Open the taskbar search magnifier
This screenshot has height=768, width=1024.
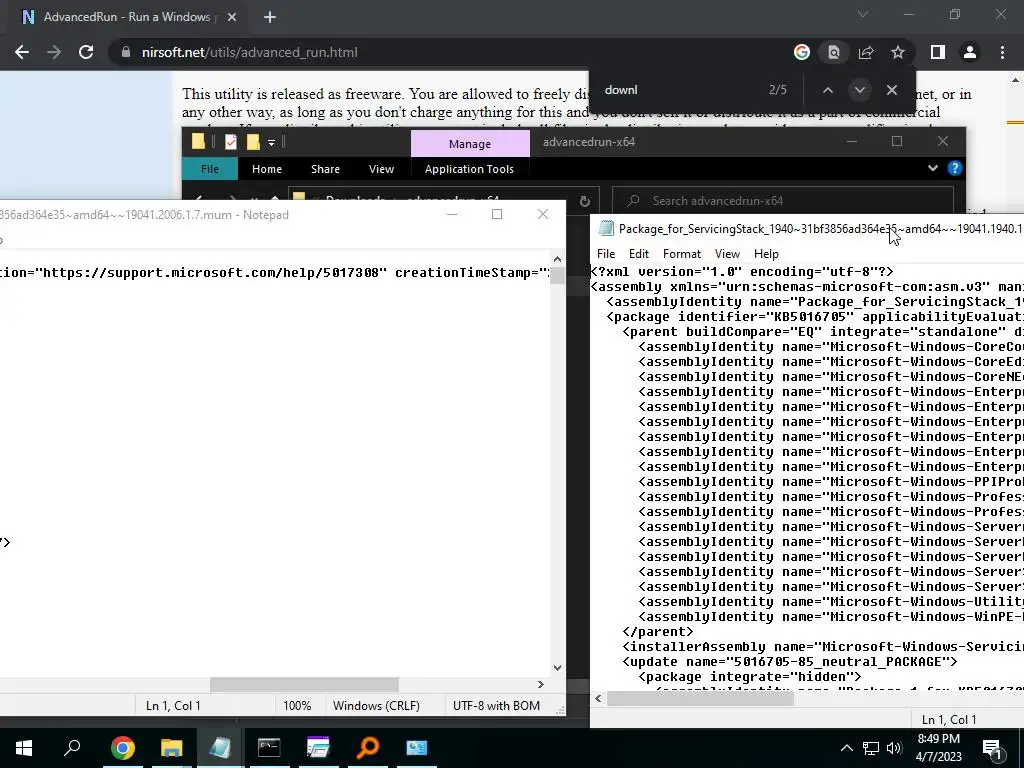click(72, 748)
